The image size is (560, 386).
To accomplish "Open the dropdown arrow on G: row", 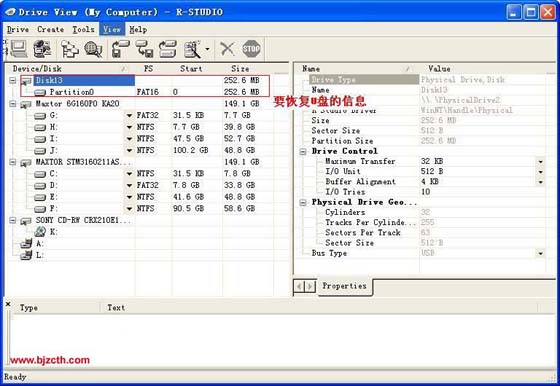I will pos(129,115).
